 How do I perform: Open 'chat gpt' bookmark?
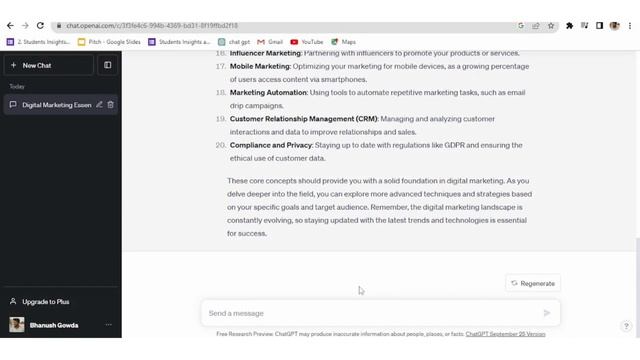coord(234,42)
